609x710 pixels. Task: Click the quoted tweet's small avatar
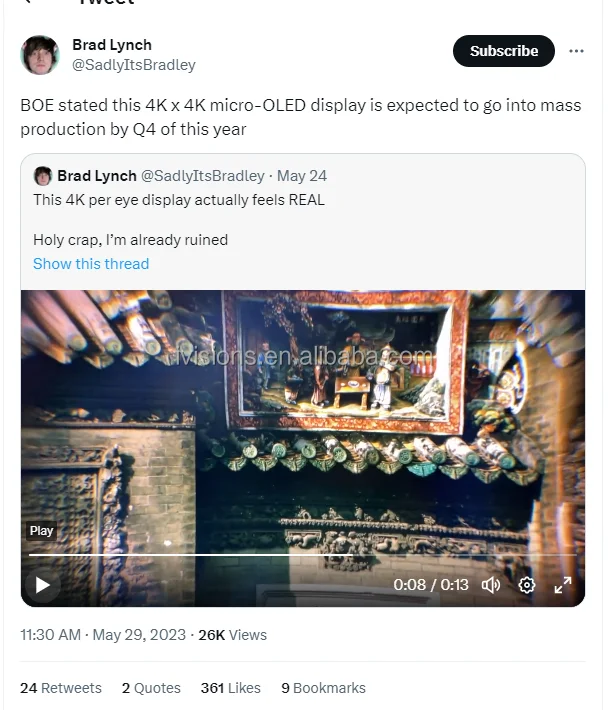click(43, 176)
